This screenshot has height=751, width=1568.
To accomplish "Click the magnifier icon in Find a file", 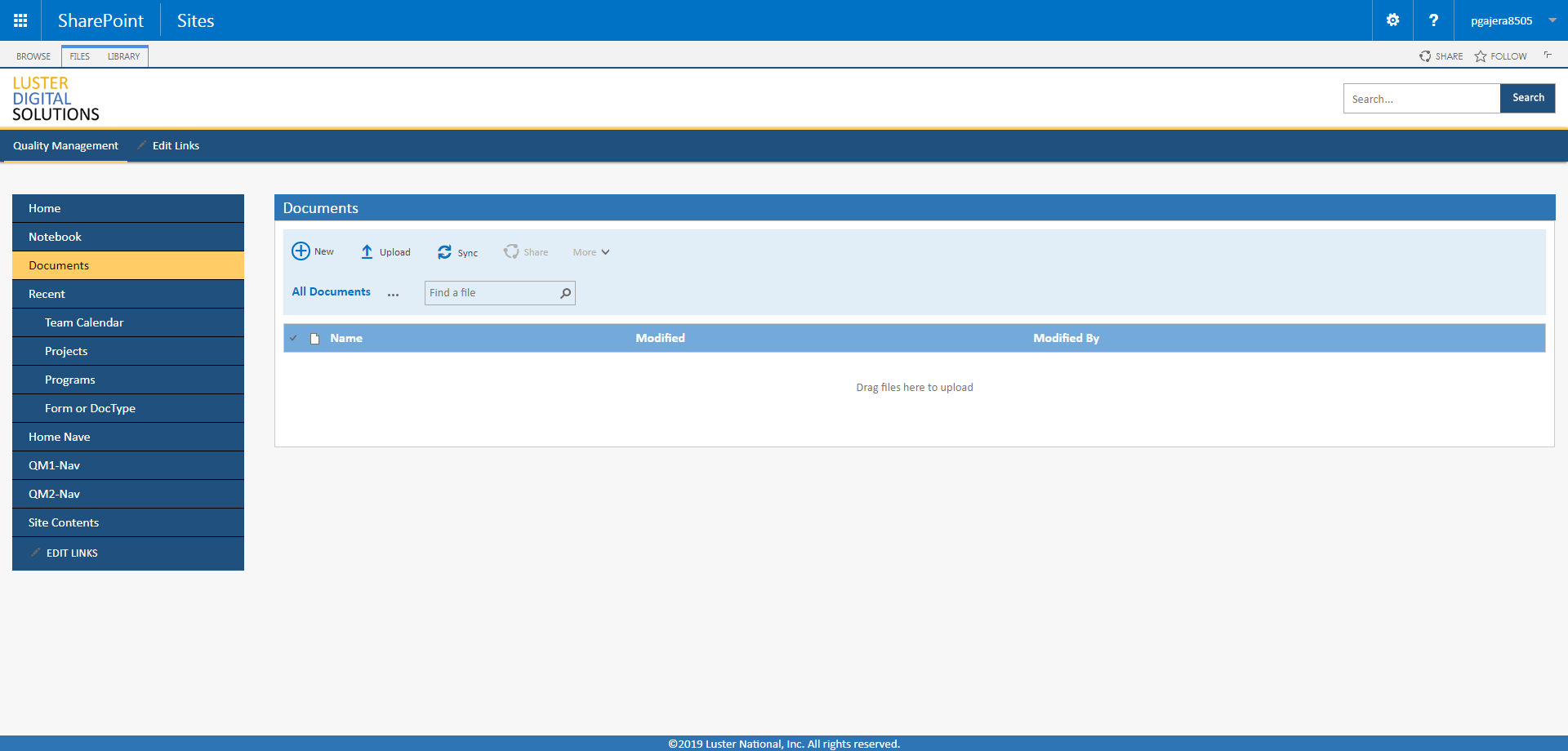I will [x=565, y=293].
